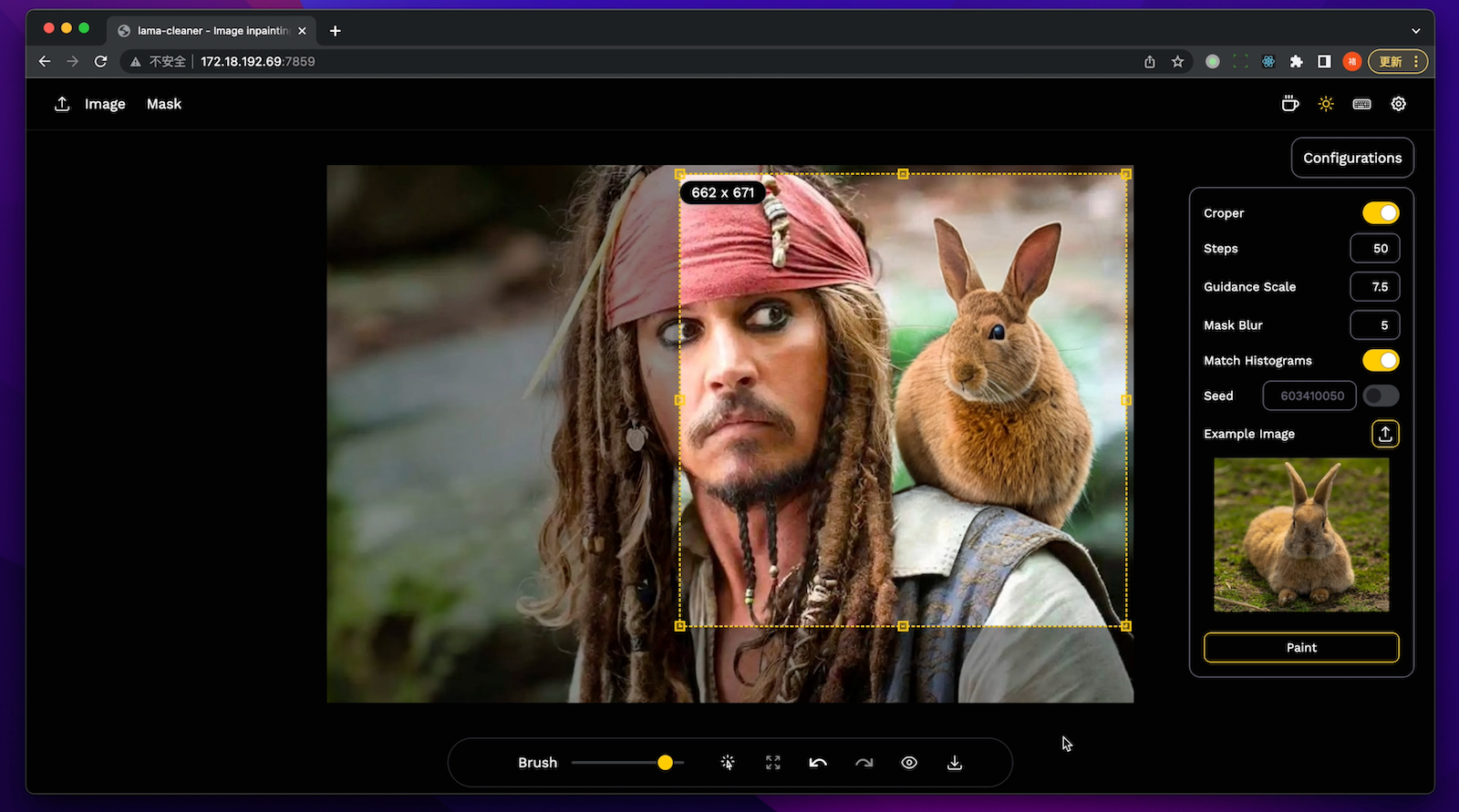Enable the fixed Seed toggle

point(1381,396)
